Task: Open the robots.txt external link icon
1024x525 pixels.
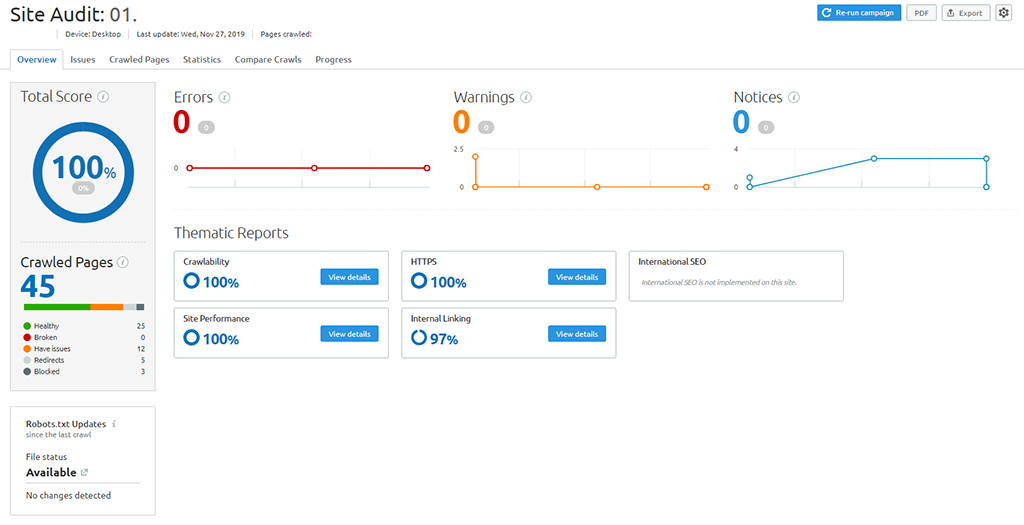Action: click(x=84, y=472)
